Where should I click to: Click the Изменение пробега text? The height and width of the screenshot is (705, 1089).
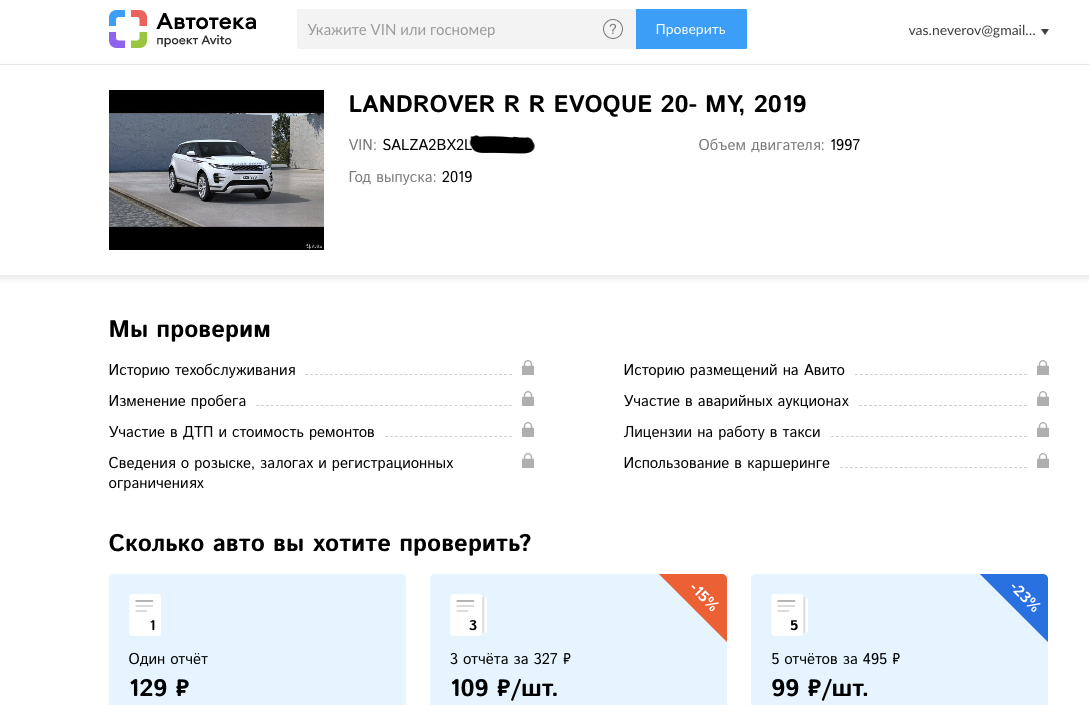pos(177,401)
